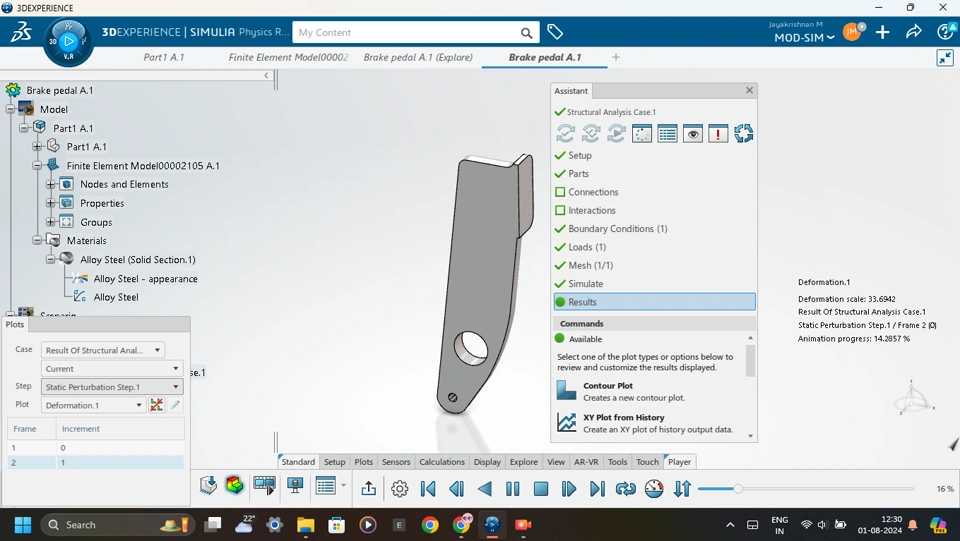Click the search magnifier icon
Viewport: 960px width, 541px height.
[x=527, y=33]
